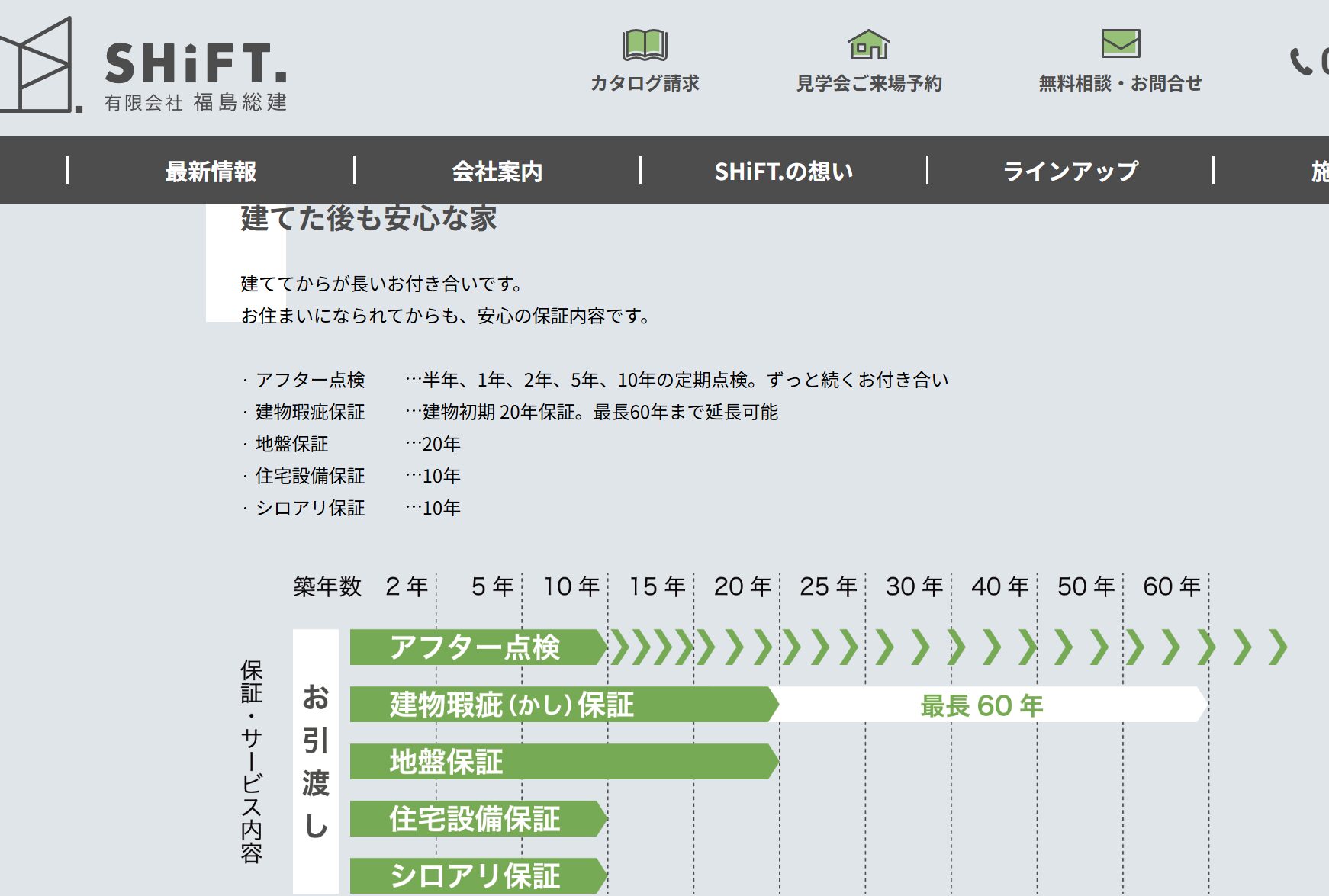Viewport: 1329px width, 896px height.
Task: Go to 最新情報 menu item
Action: [x=211, y=171]
